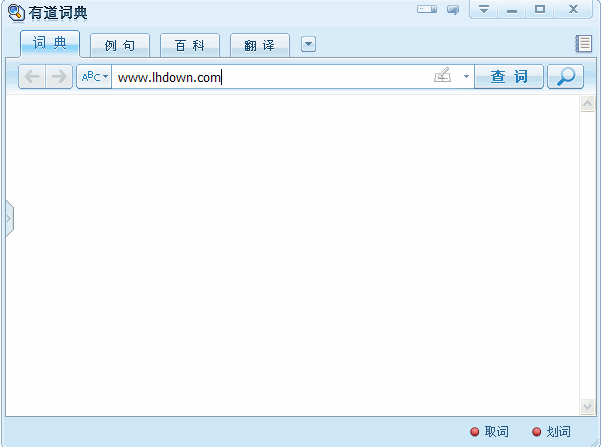Expand more tabs dropdown arrow

[308, 44]
